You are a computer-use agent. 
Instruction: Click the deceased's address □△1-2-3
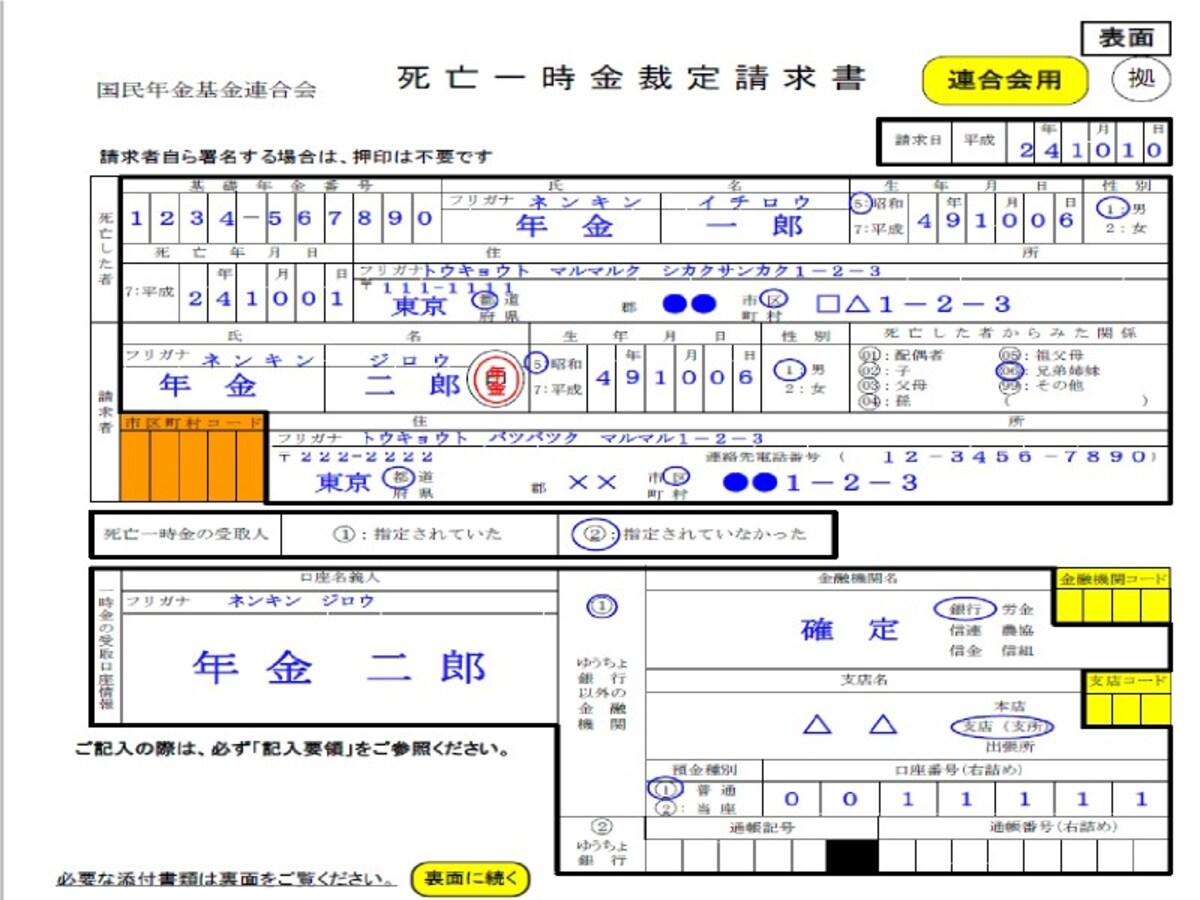914,303
